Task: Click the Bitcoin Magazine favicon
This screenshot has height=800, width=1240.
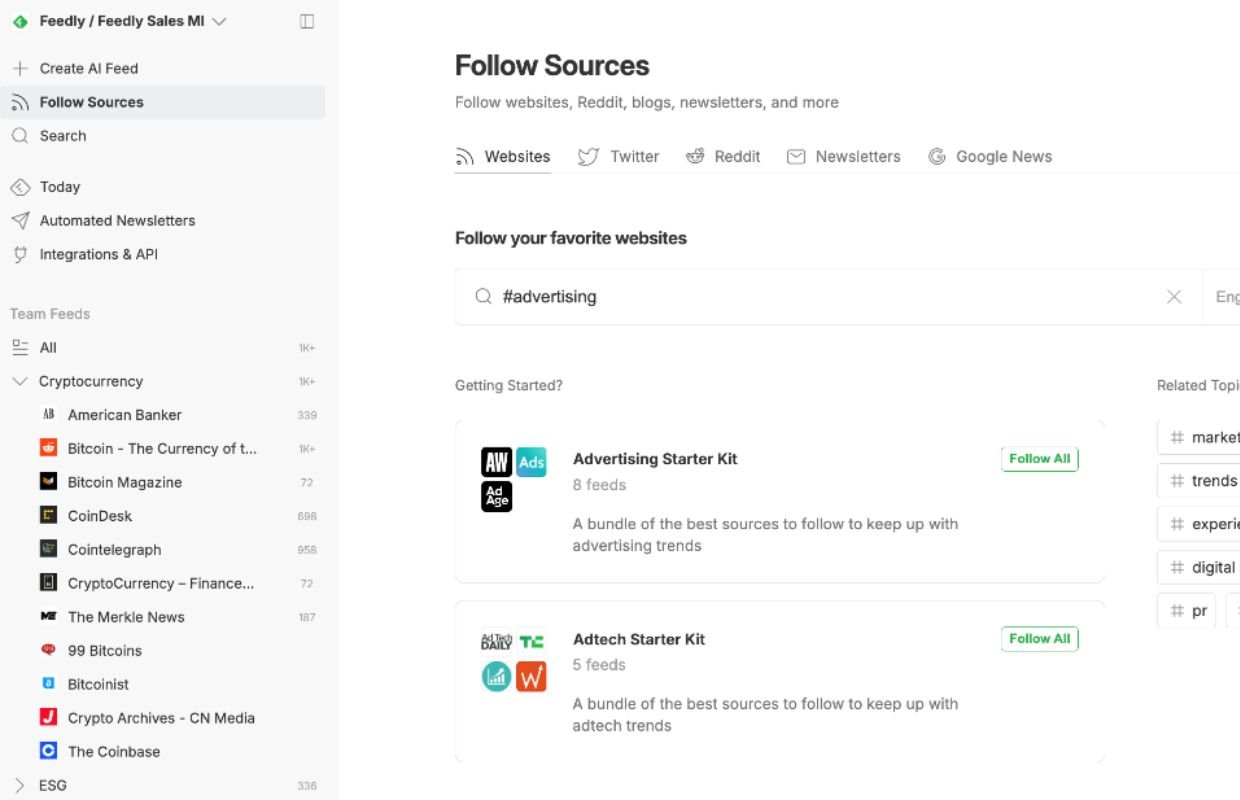Action: pyautogui.click(x=48, y=482)
